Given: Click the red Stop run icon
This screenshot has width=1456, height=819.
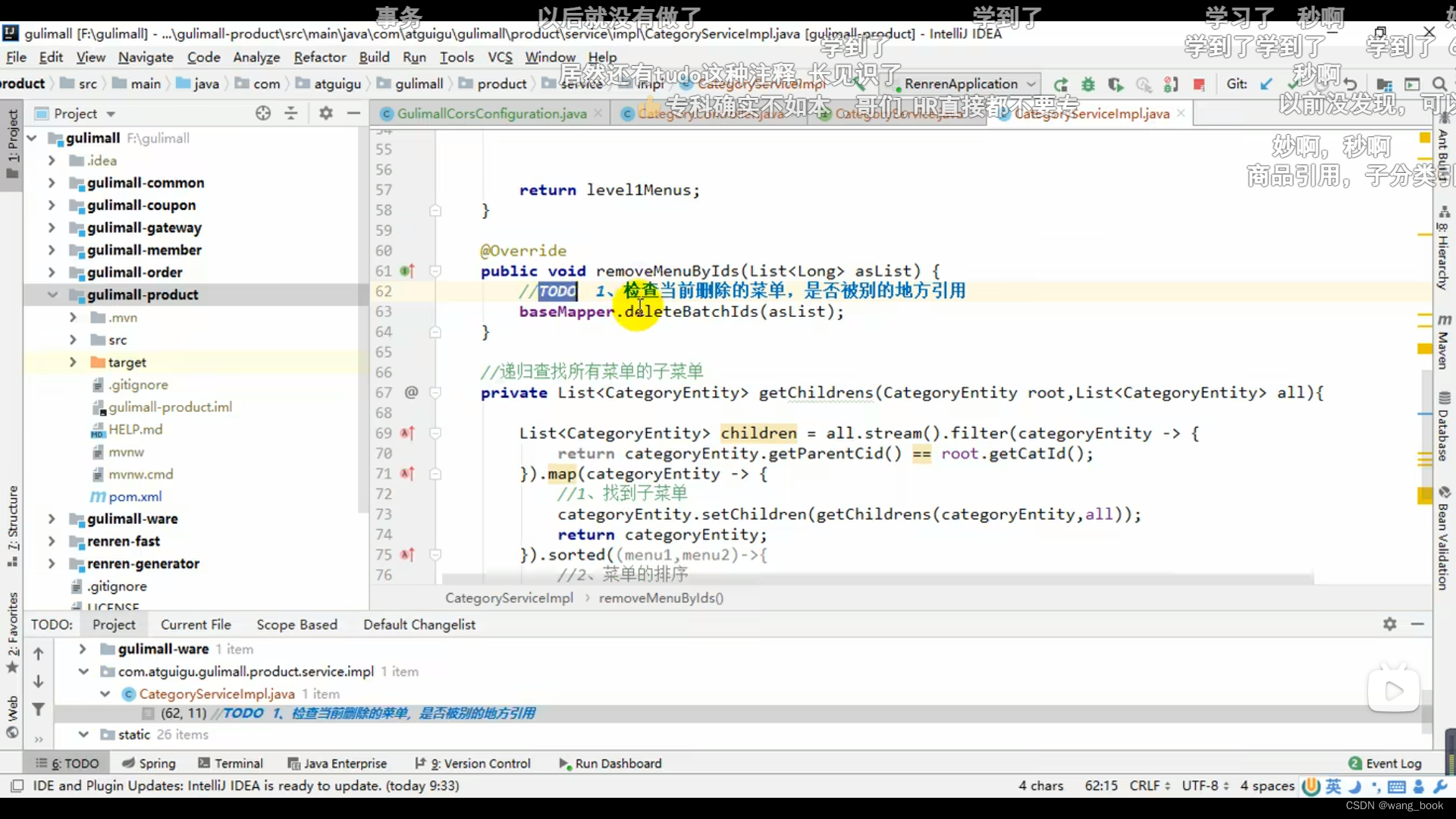Looking at the screenshot, I should click(x=1199, y=84).
